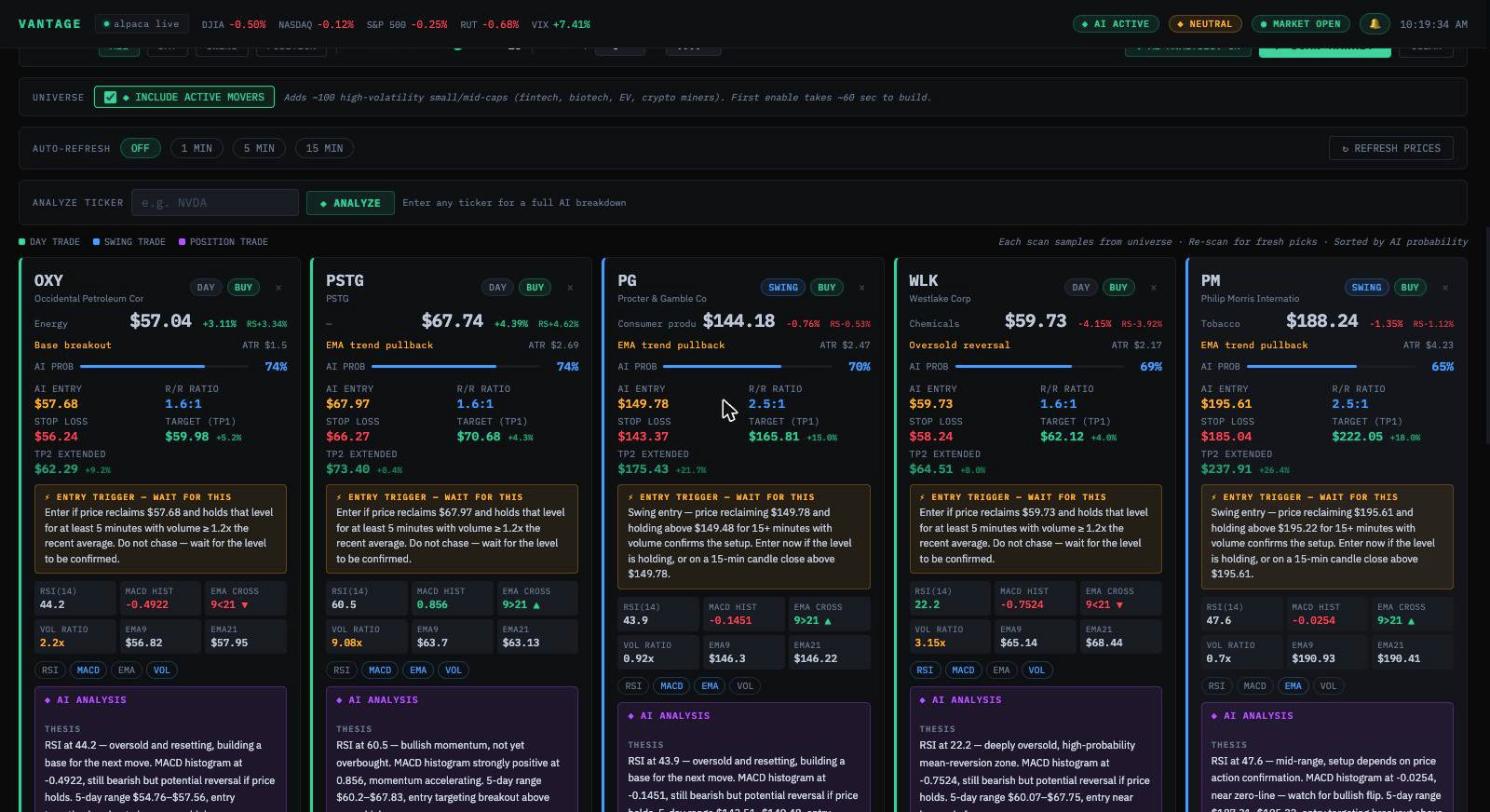Viewport: 1490px width, 812px height.
Task: Click the Refresh Prices button
Action: pos(1391,148)
